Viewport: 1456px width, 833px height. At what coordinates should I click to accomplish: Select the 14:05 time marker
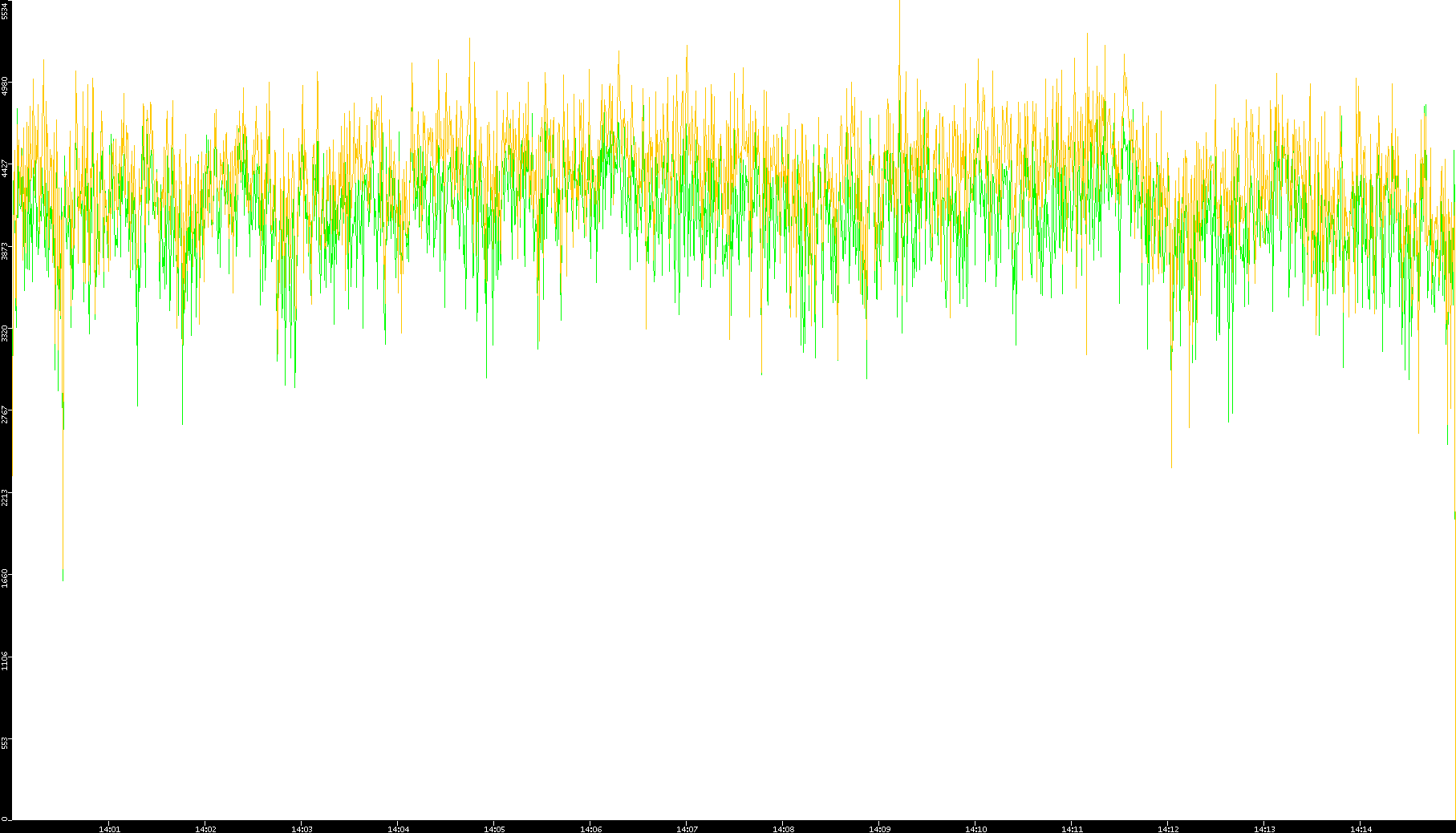tap(494, 828)
